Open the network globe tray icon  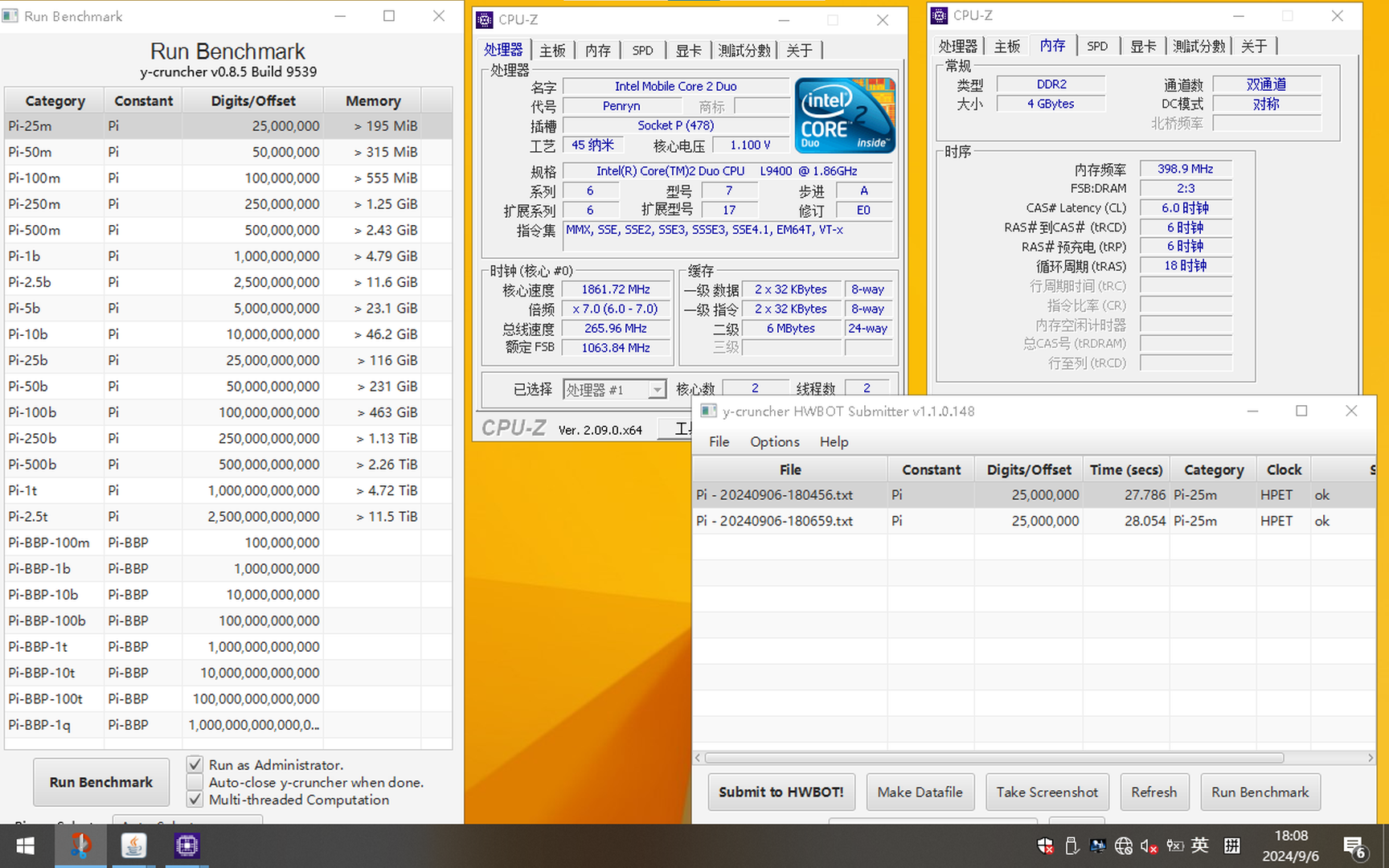tap(1124, 845)
